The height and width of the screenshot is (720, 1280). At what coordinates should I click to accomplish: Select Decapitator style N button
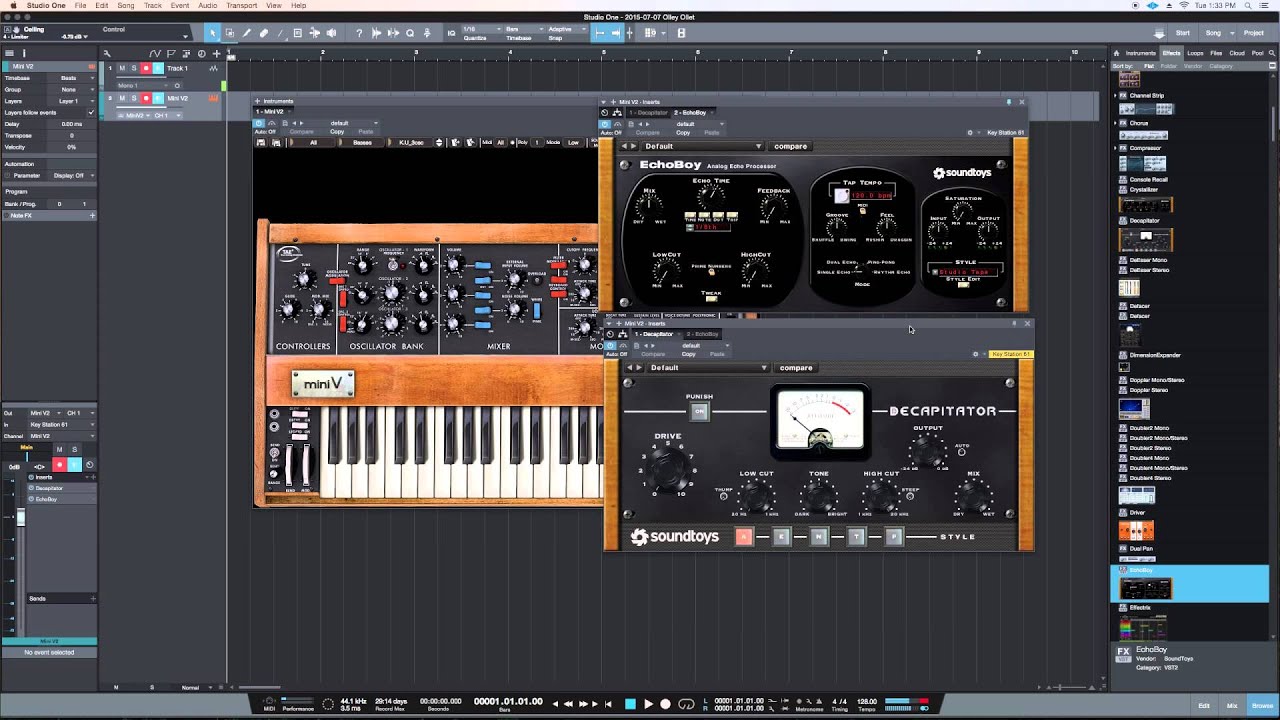(818, 537)
